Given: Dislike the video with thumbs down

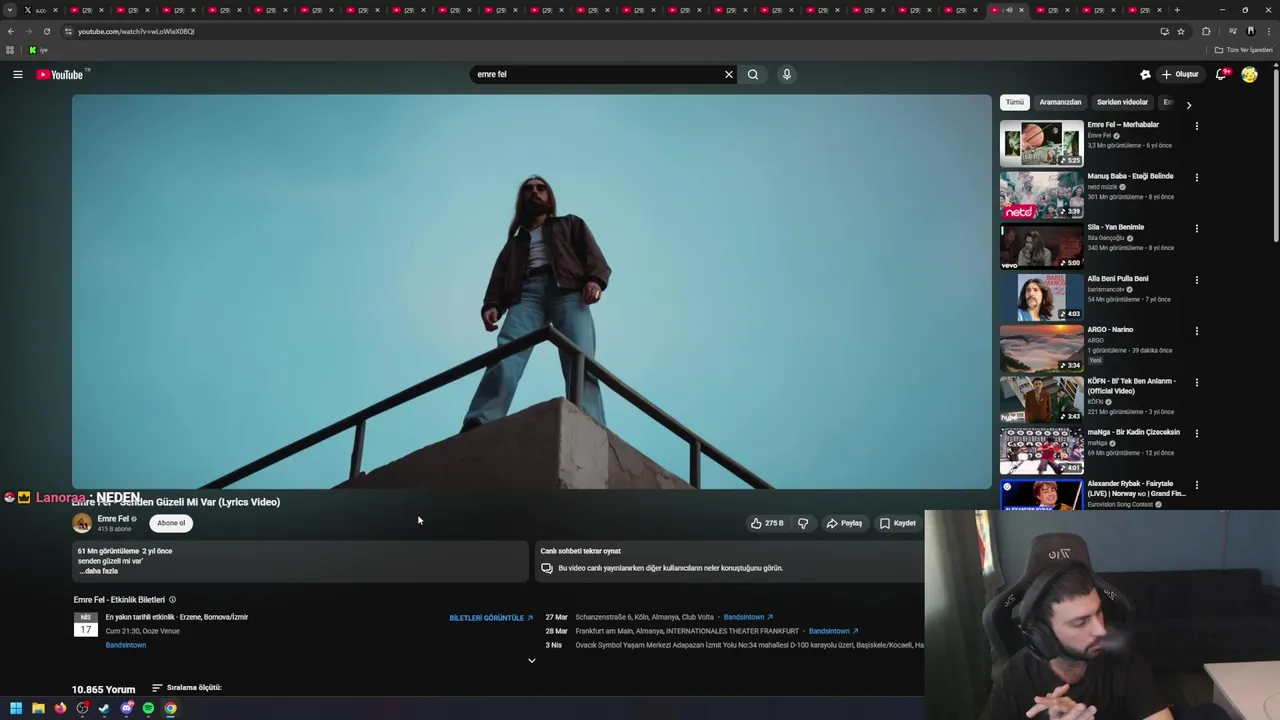Looking at the screenshot, I should 803,523.
